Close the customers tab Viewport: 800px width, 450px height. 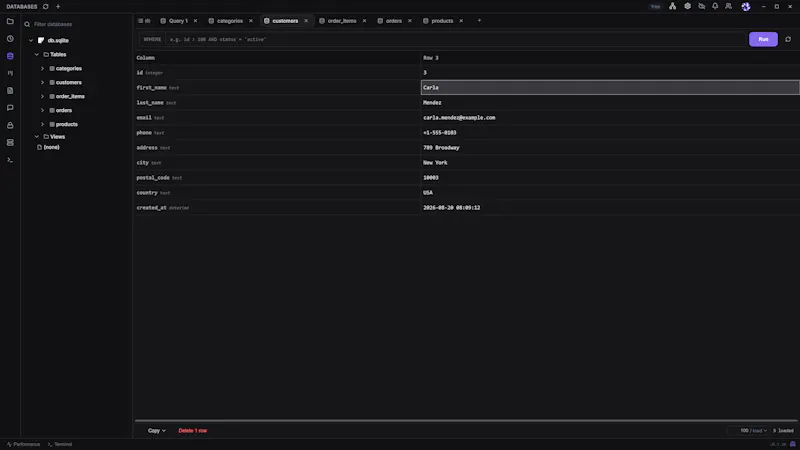click(306, 21)
